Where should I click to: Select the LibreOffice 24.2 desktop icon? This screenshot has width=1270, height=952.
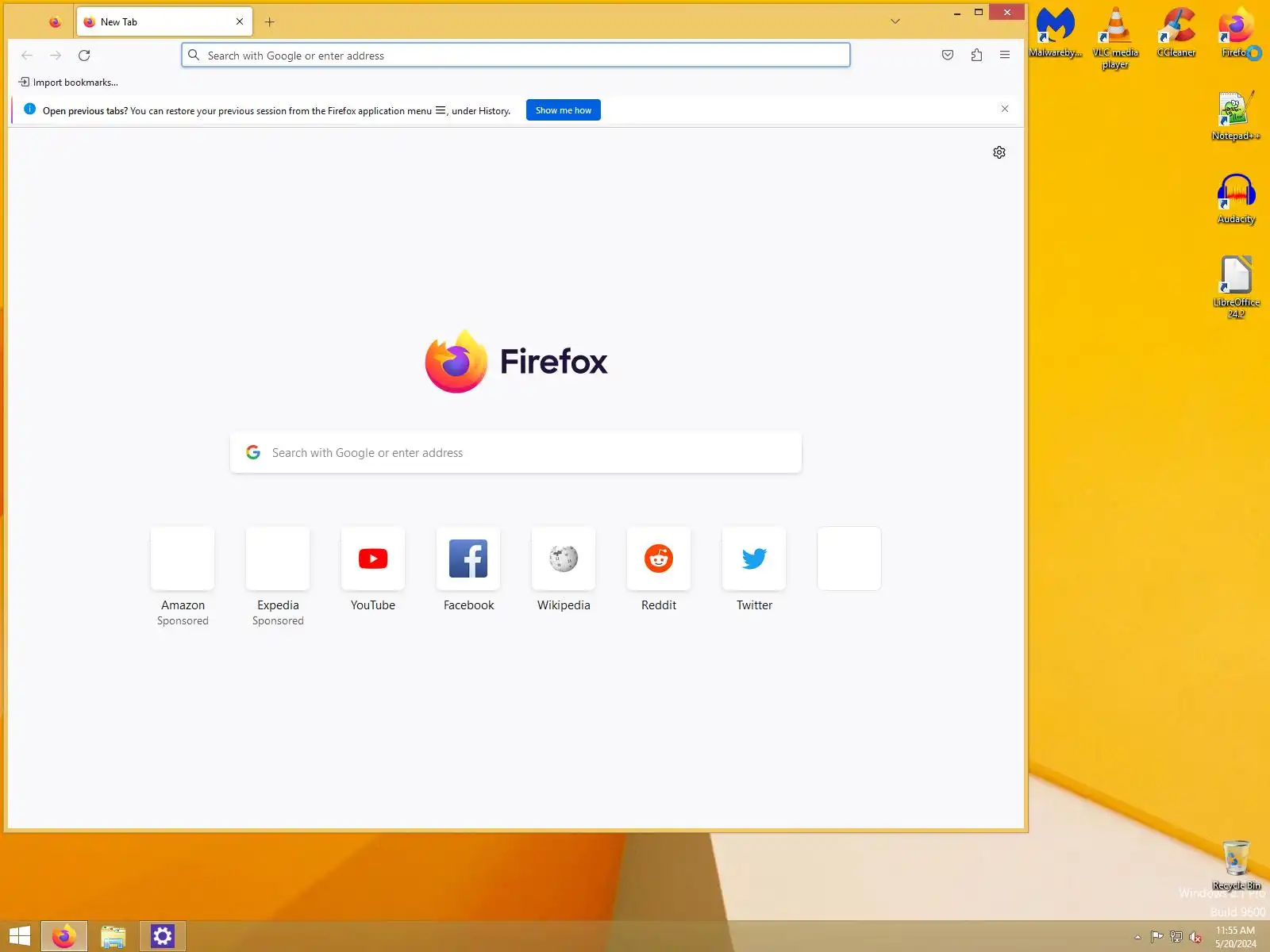[x=1236, y=287]
